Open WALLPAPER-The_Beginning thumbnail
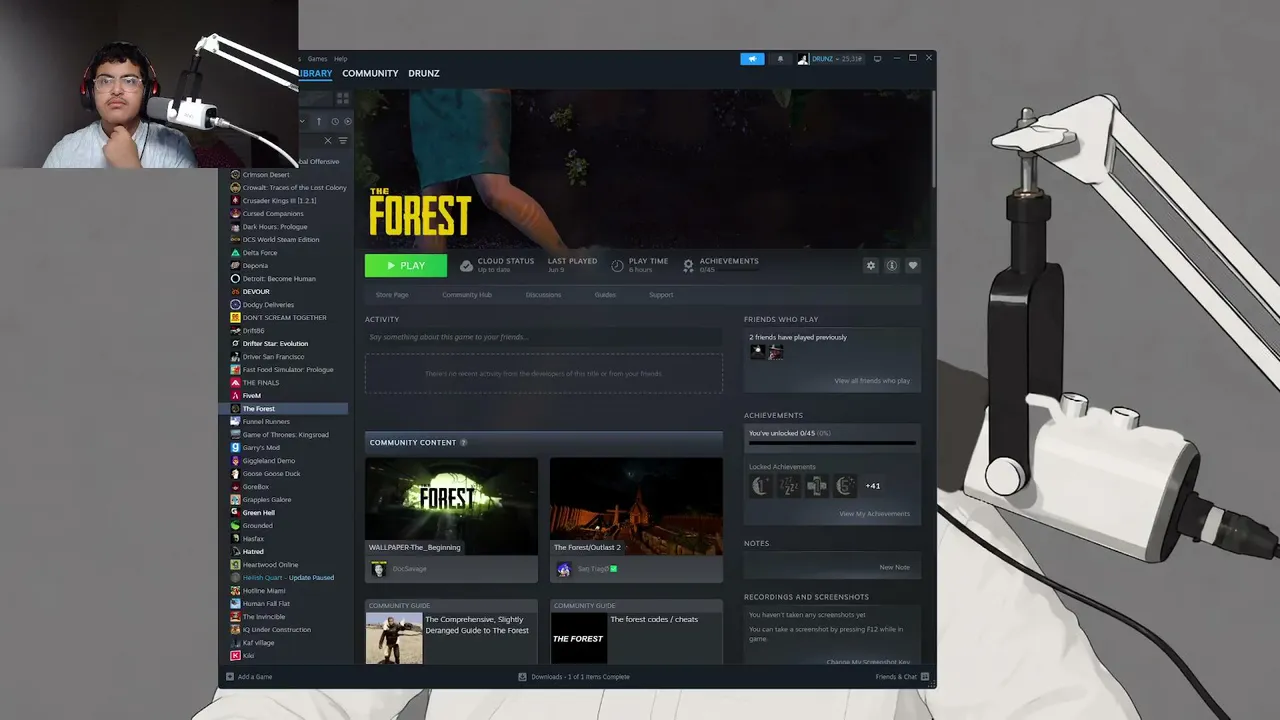The image size is (1280, 720). [x=451, y=507]
